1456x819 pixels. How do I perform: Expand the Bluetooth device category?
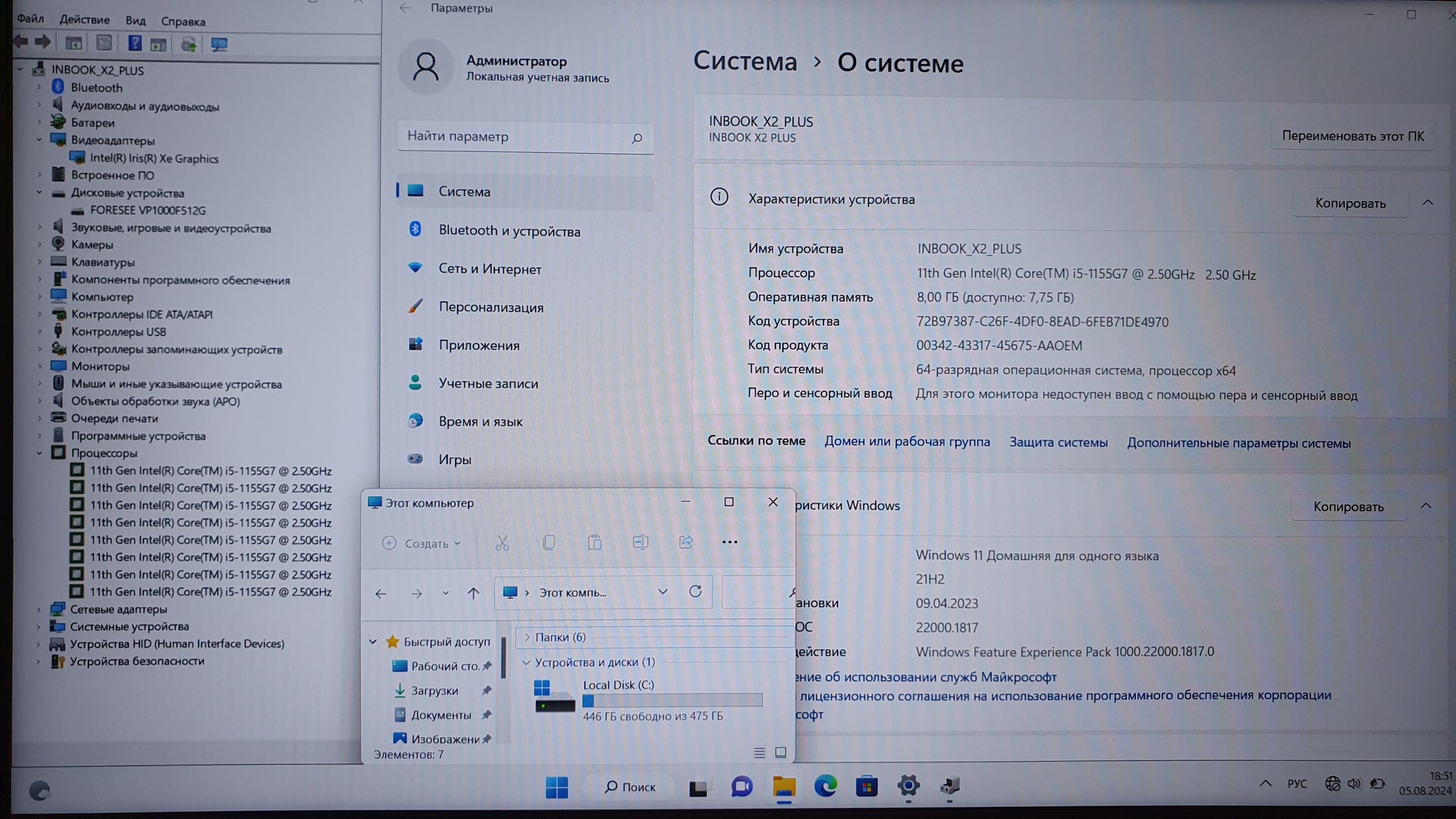click(x=40, y=87)
